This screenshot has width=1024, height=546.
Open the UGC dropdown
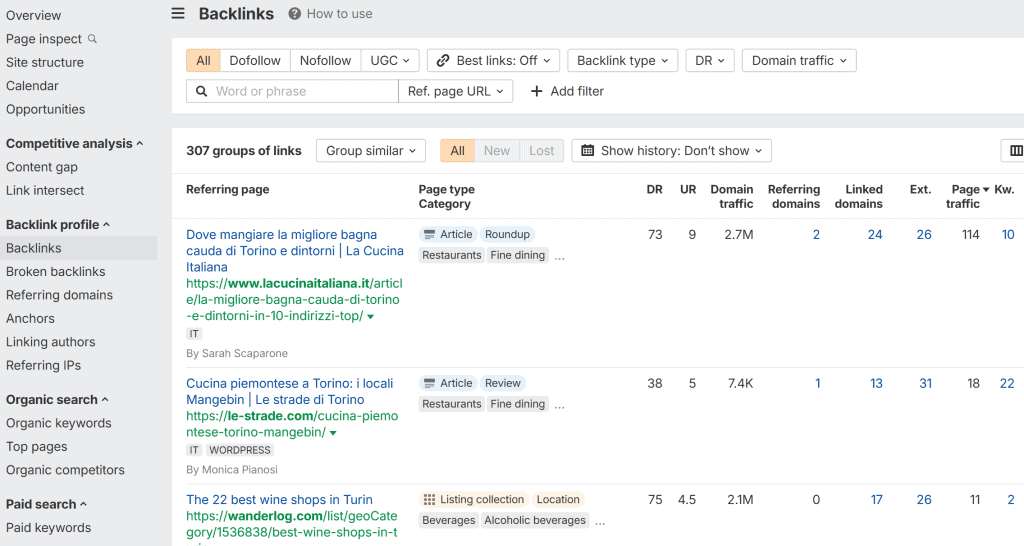(390, 61)
